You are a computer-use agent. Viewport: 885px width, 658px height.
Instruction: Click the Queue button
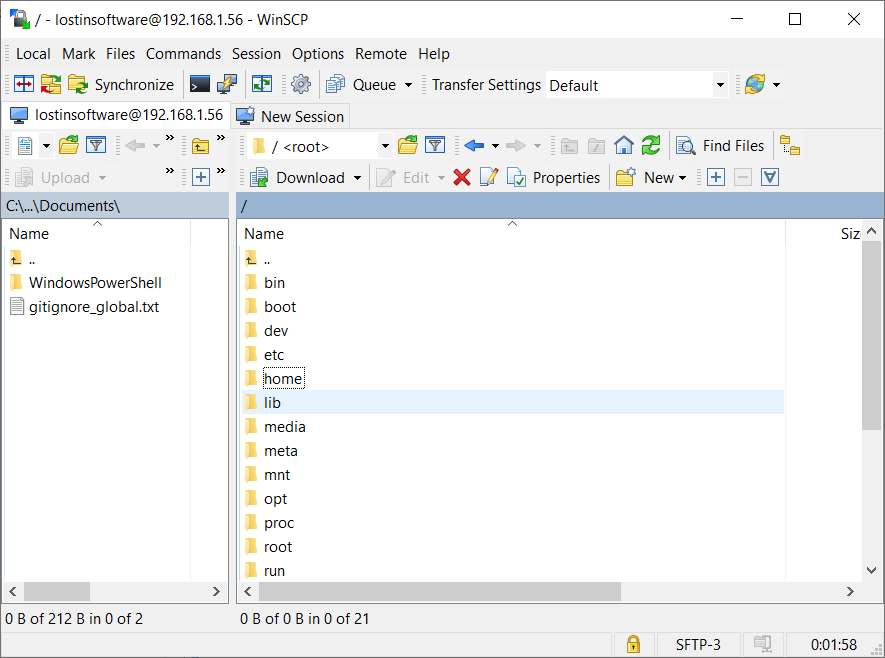click(362, 85)
